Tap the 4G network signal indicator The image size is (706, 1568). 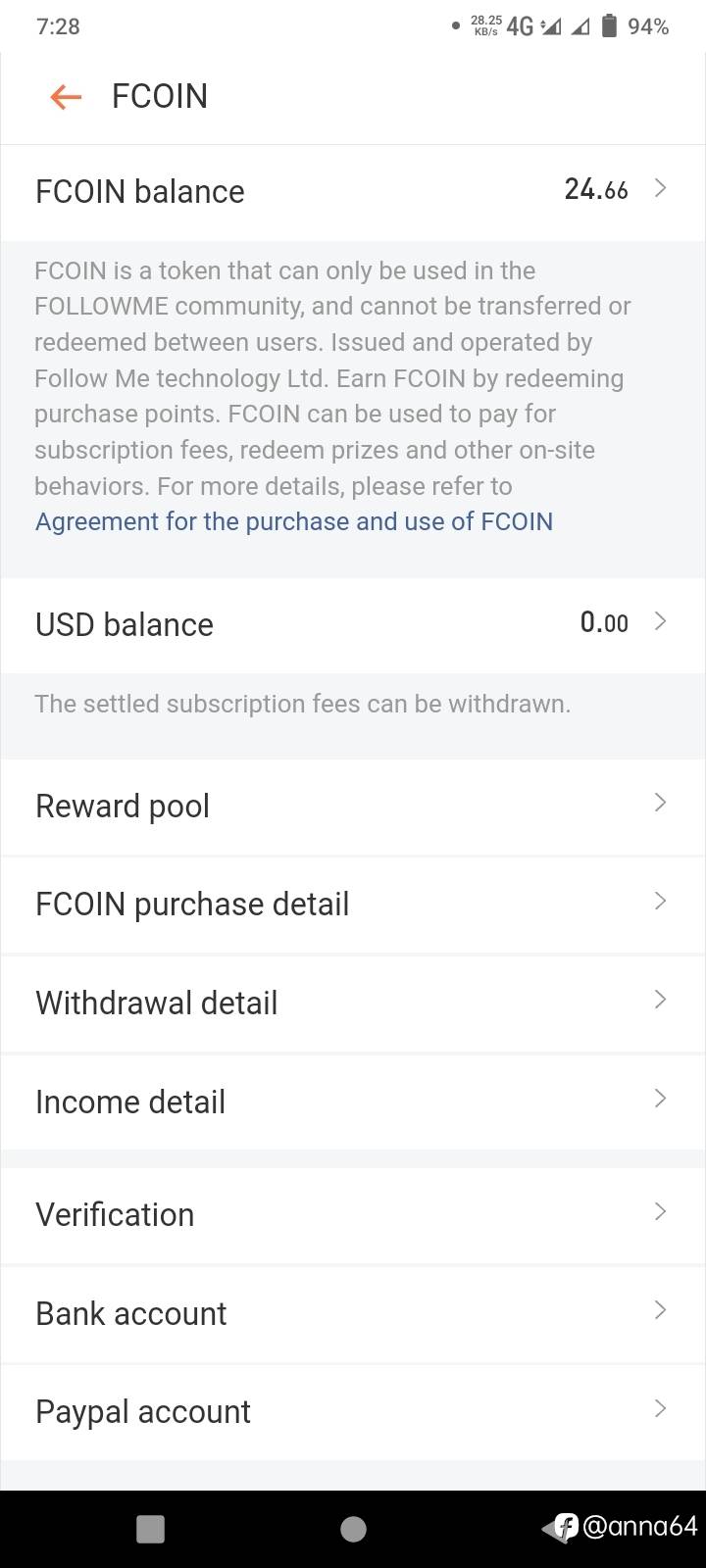point(520,26)
